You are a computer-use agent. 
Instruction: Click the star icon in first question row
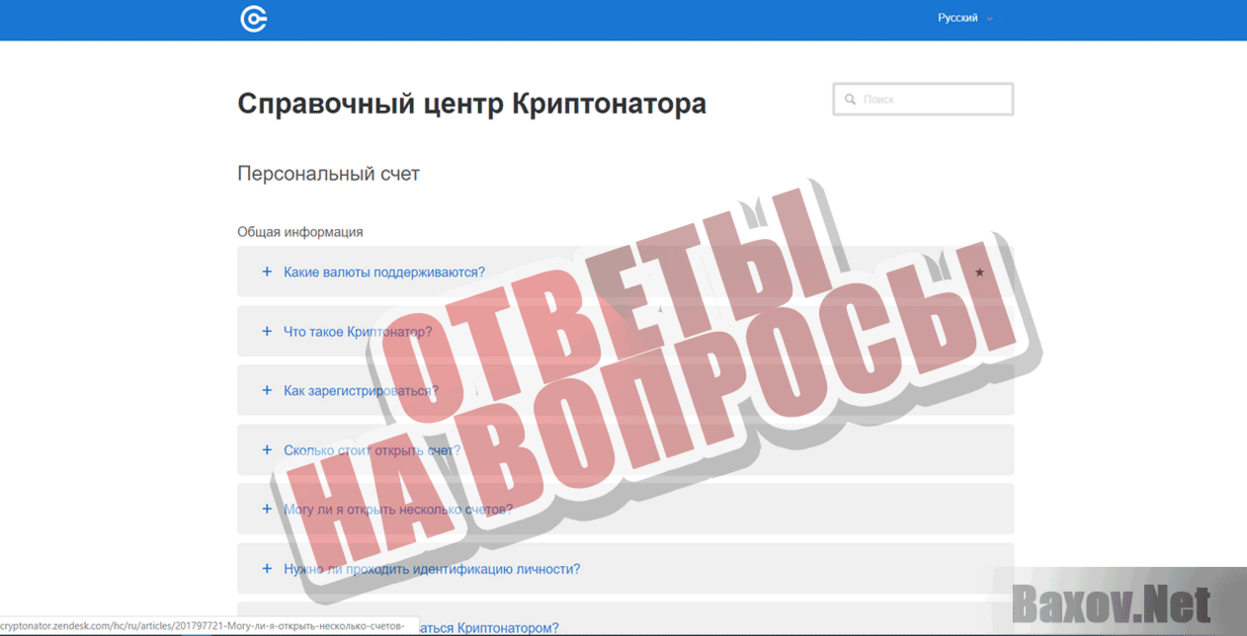point(979,272)
